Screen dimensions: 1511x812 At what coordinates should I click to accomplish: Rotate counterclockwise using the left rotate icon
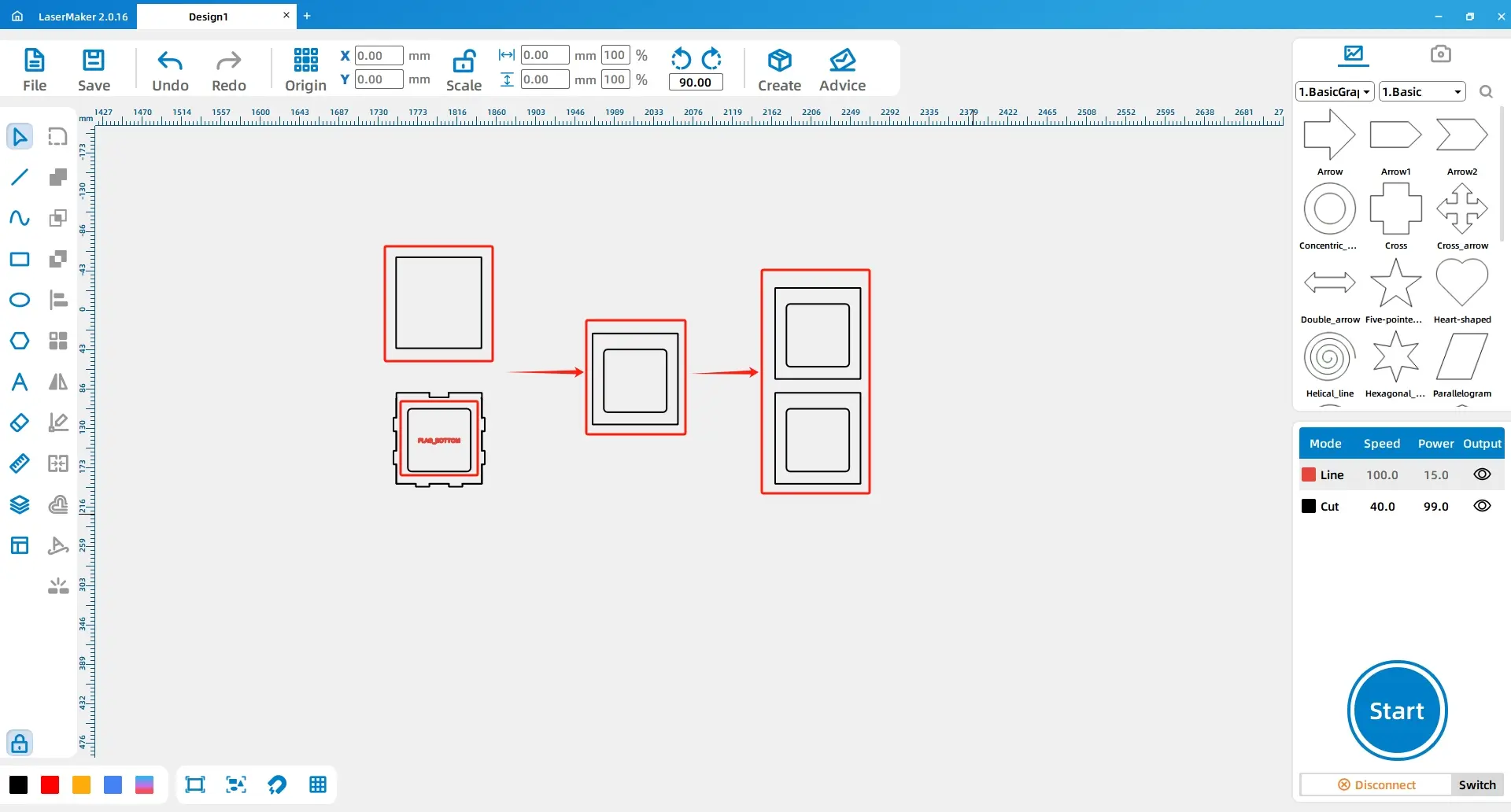pyautogui.click(x=681, y=59)
